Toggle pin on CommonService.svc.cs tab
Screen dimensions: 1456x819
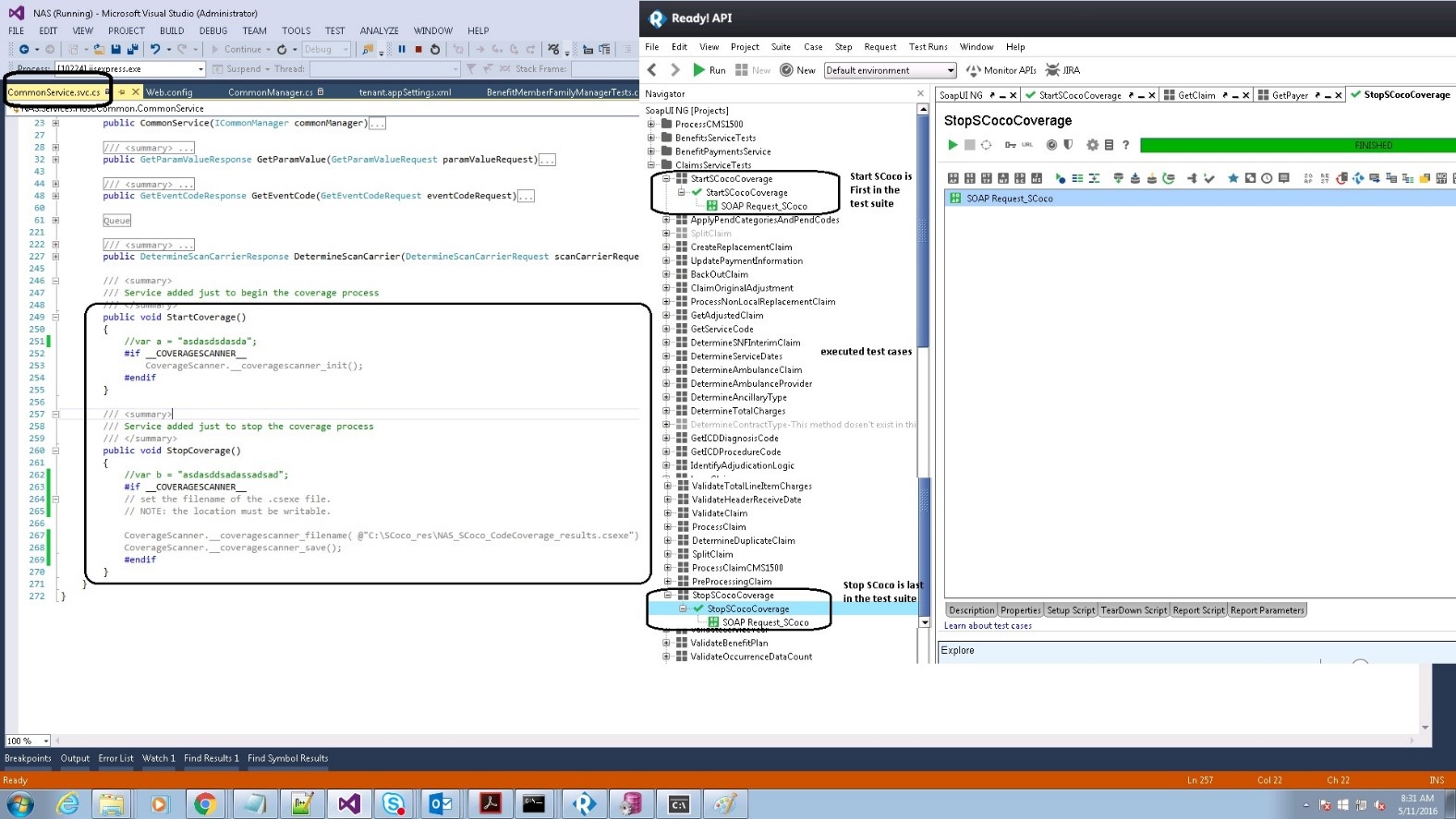(x=121, y=92)
